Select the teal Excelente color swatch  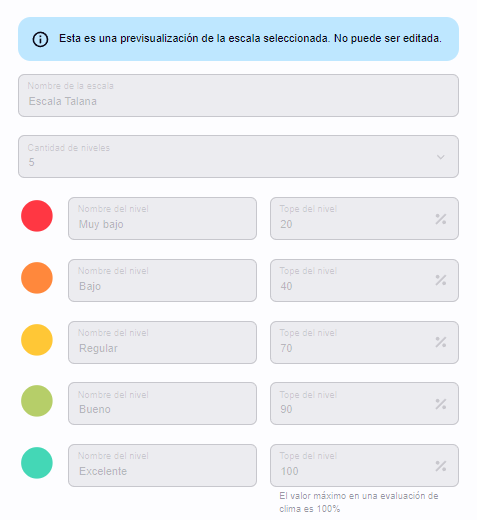(37, 463)
